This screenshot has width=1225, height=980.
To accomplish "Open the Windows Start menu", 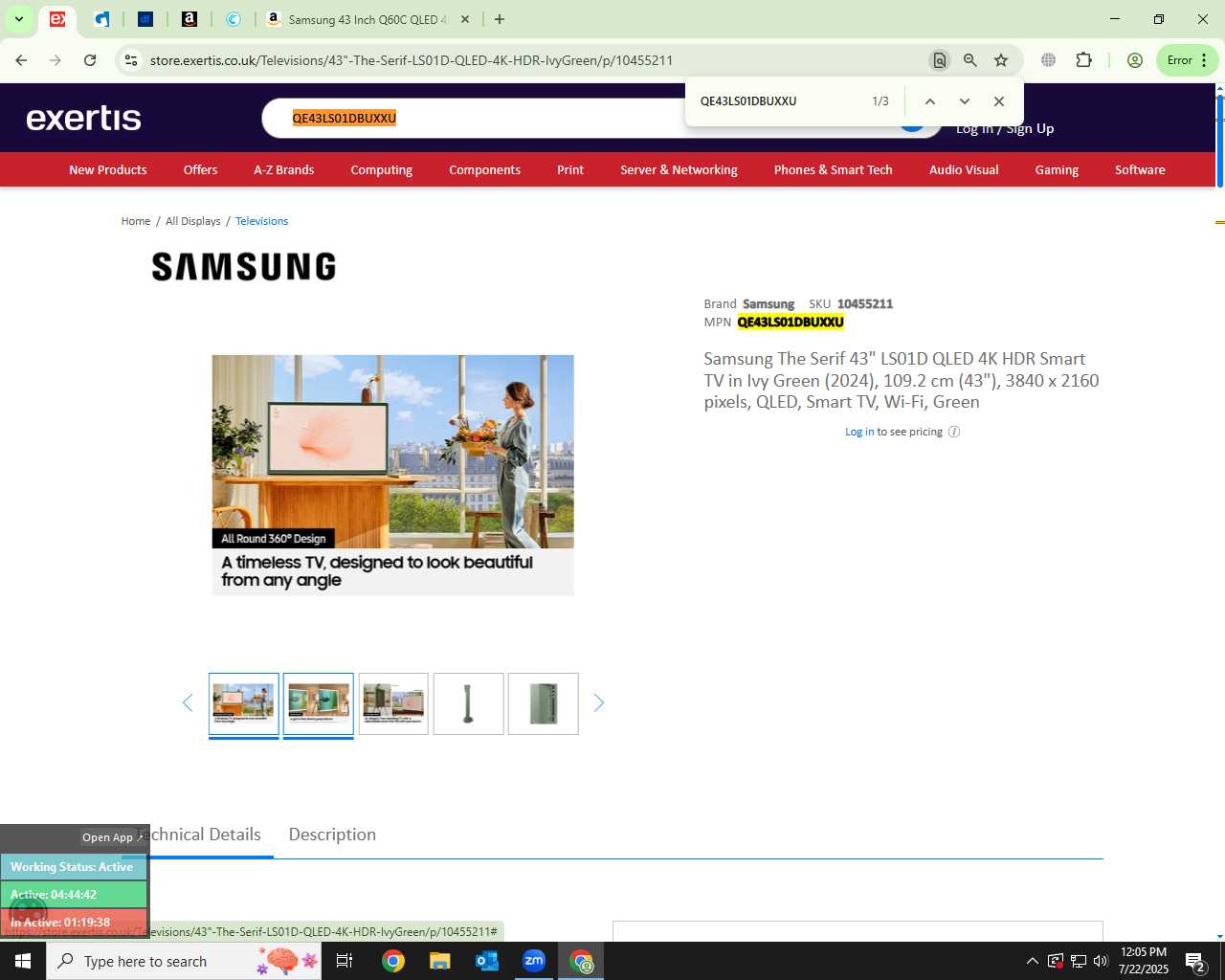I will coord(23,961).
